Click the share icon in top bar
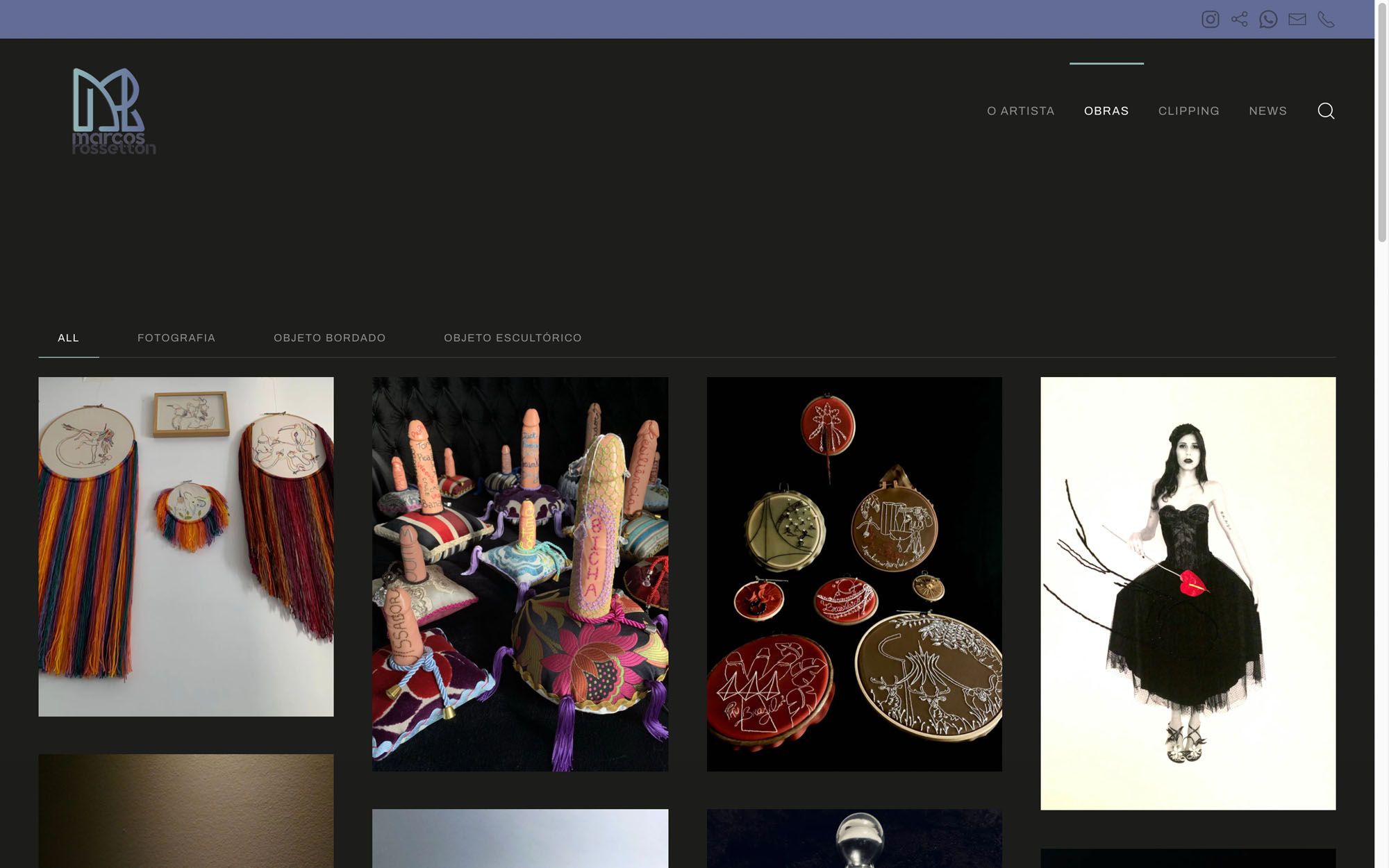This screenshot has height=868, width=1389. coord(1239,19)
